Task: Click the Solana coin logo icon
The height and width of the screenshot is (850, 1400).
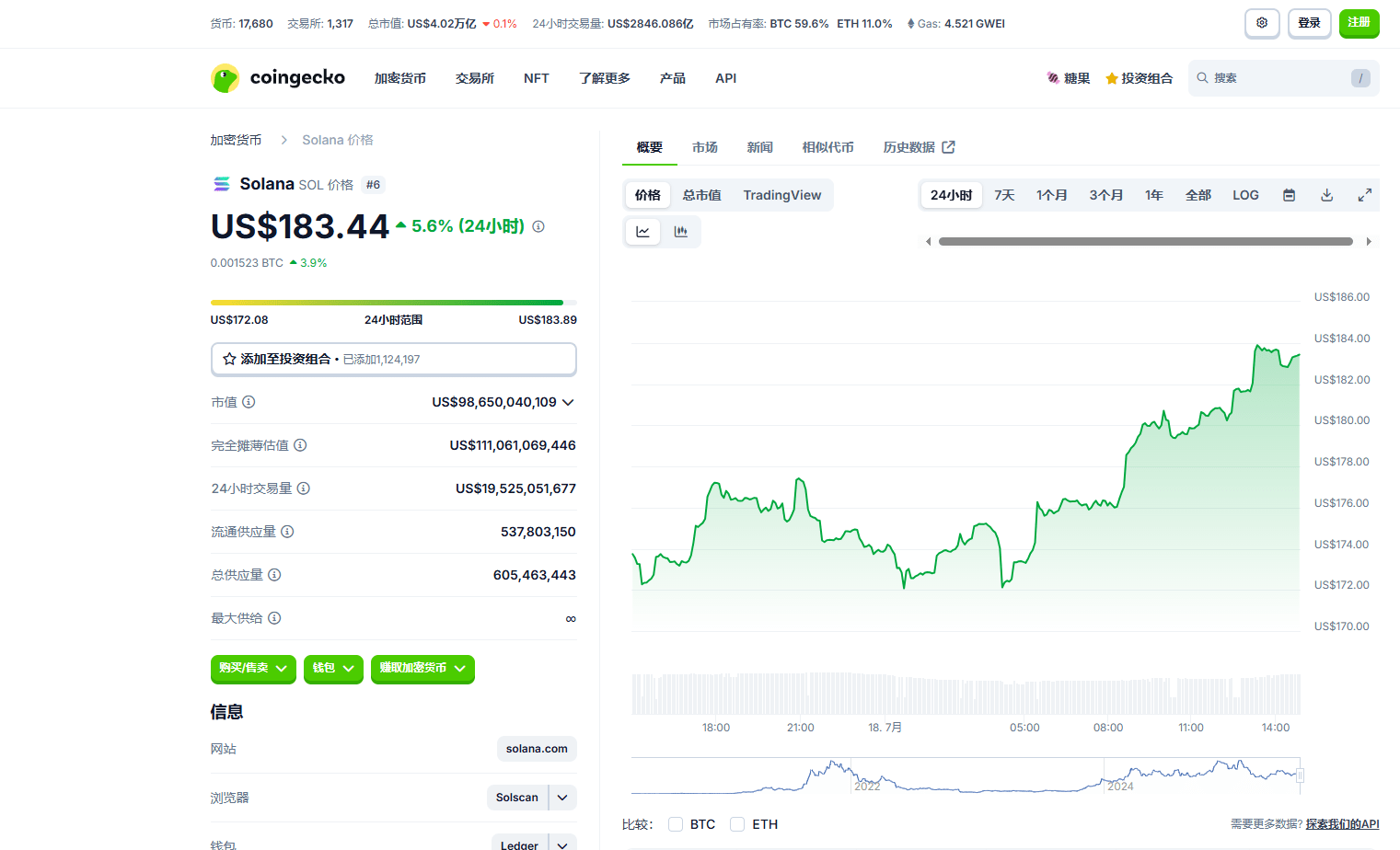Action: point(222,184)
